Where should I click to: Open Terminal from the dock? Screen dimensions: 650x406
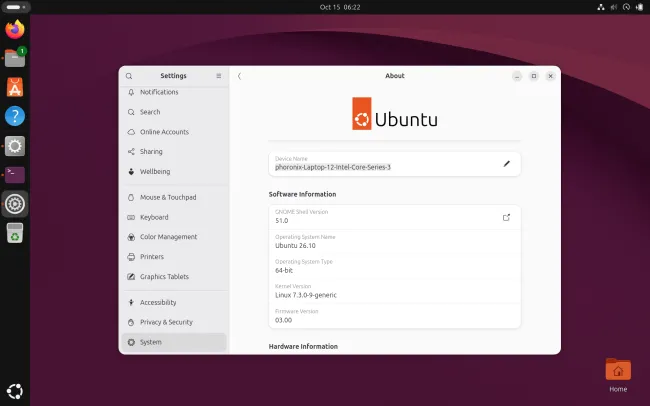(x=15, y=175)
